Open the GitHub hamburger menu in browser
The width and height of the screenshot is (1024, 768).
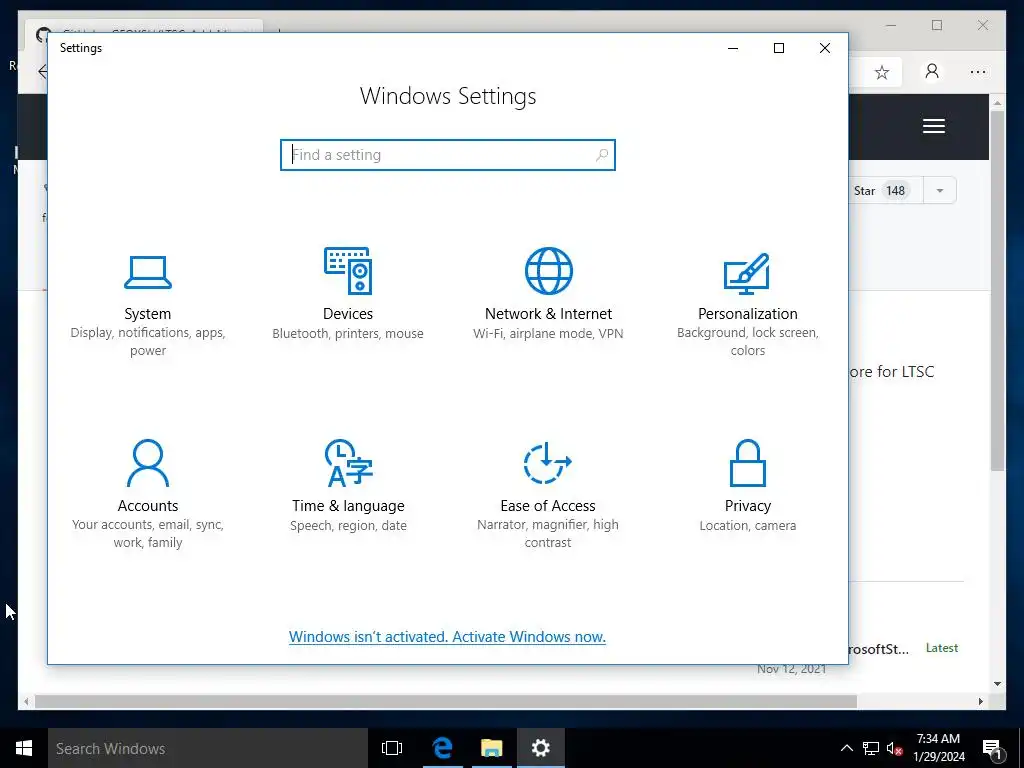(x=934, y=126)
